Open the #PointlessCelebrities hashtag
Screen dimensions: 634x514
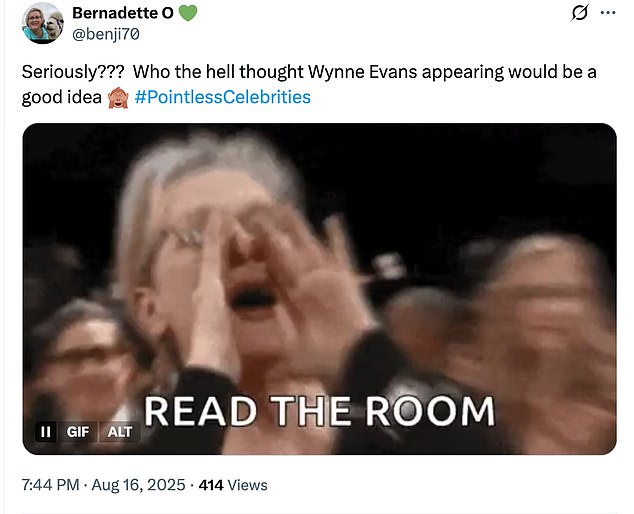click(222, 97)
